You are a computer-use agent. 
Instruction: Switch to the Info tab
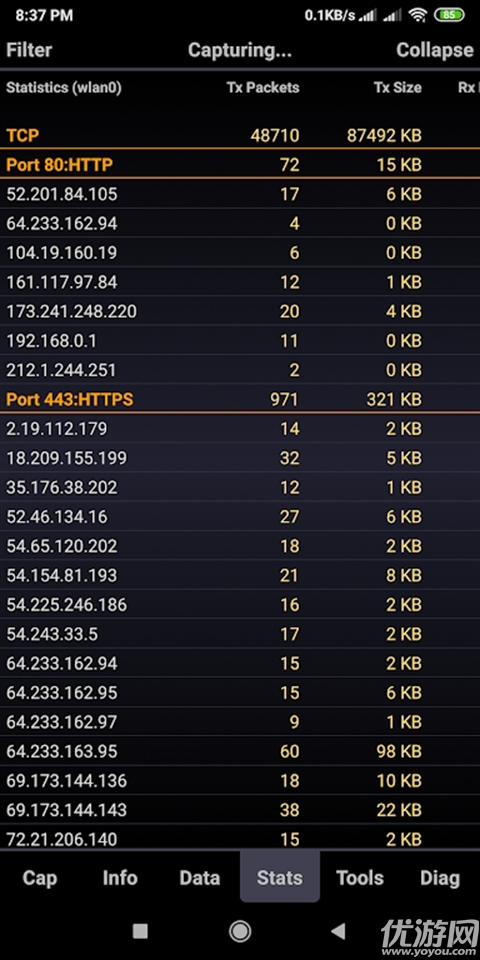point(120,877)
